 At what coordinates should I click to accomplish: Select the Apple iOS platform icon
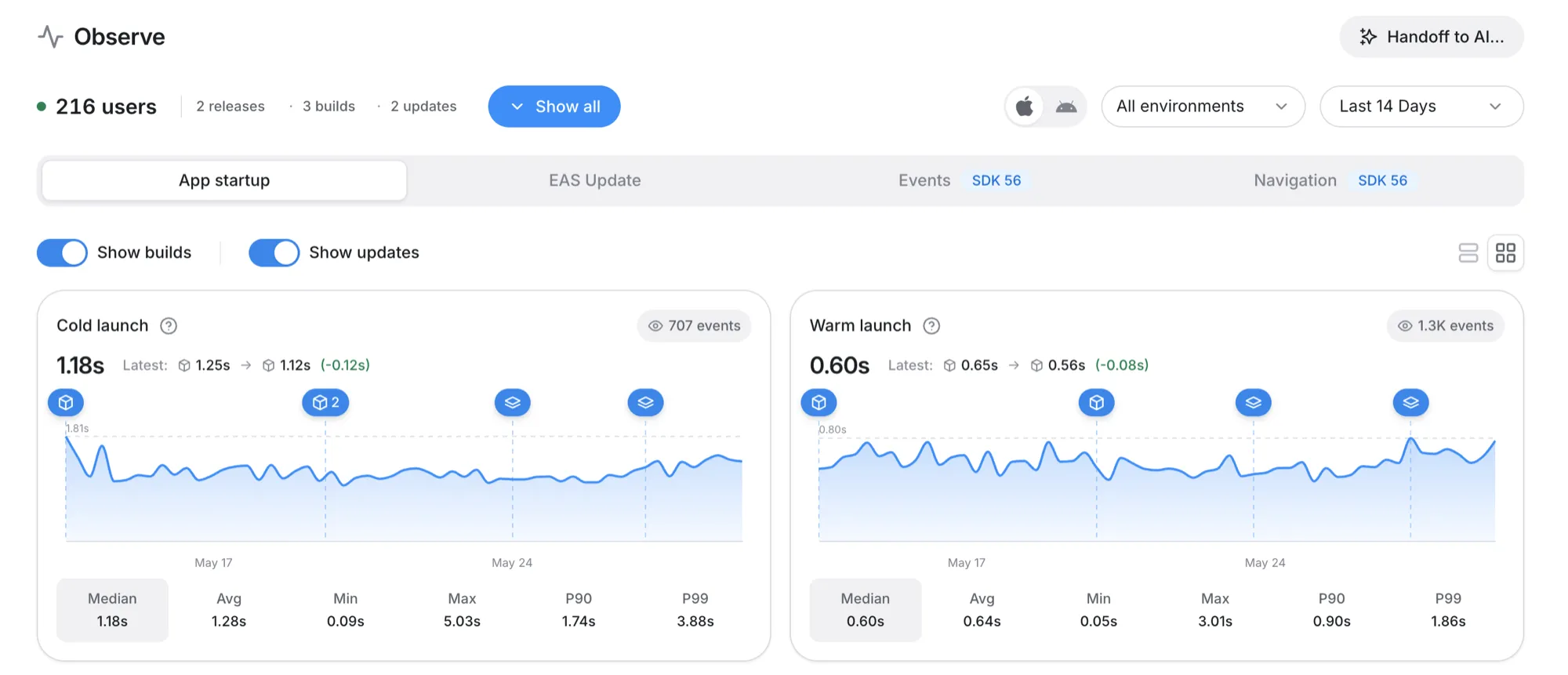1025,107
